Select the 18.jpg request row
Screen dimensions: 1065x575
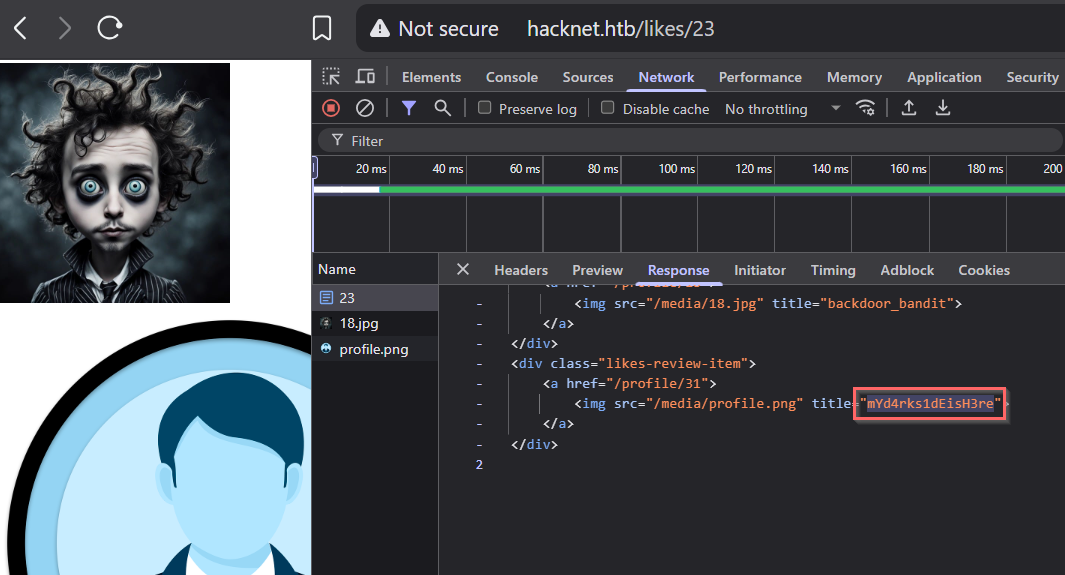pos(358,323)
